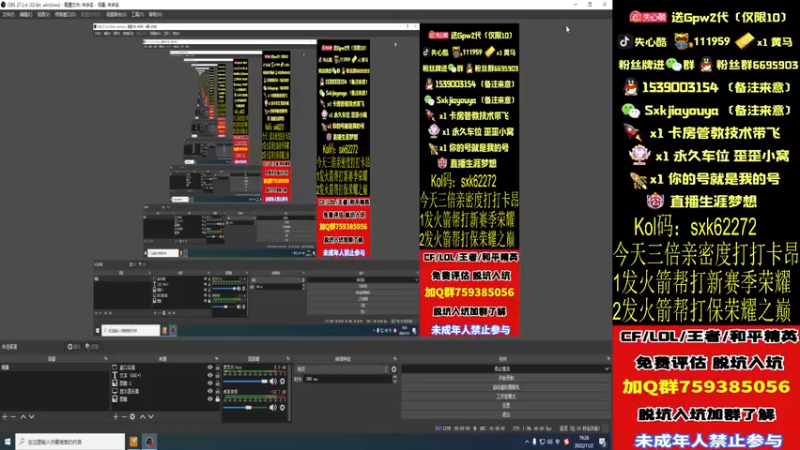Add a new source with plus icon
This screenshot has width=800, height=450.
click(x=115, y=417)
